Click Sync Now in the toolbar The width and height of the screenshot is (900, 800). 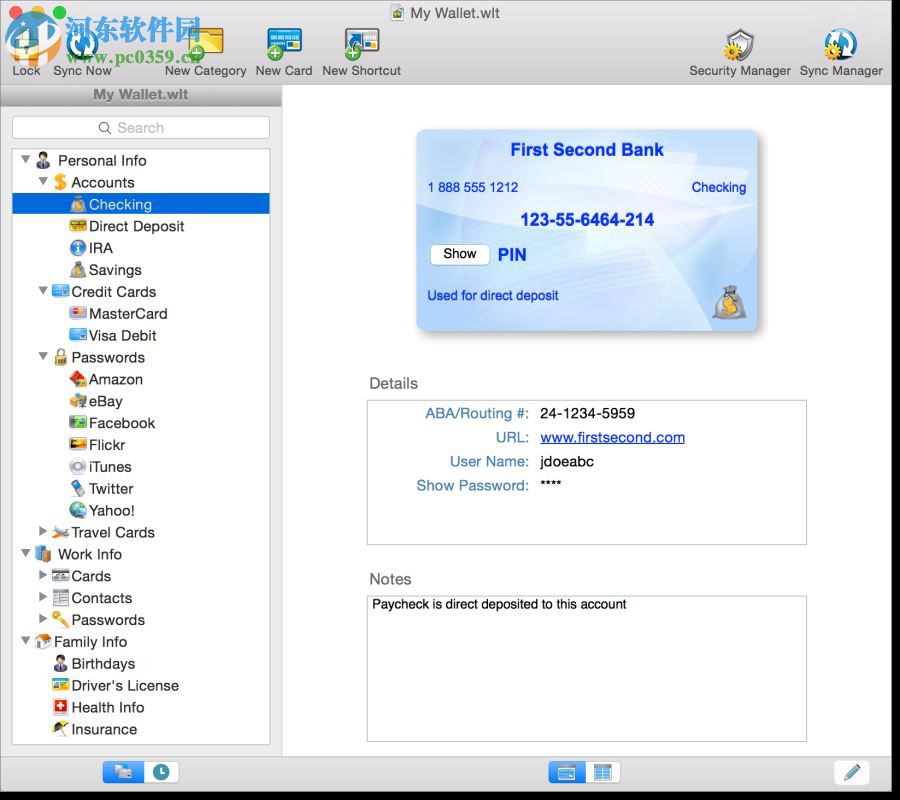click(82, 45)
